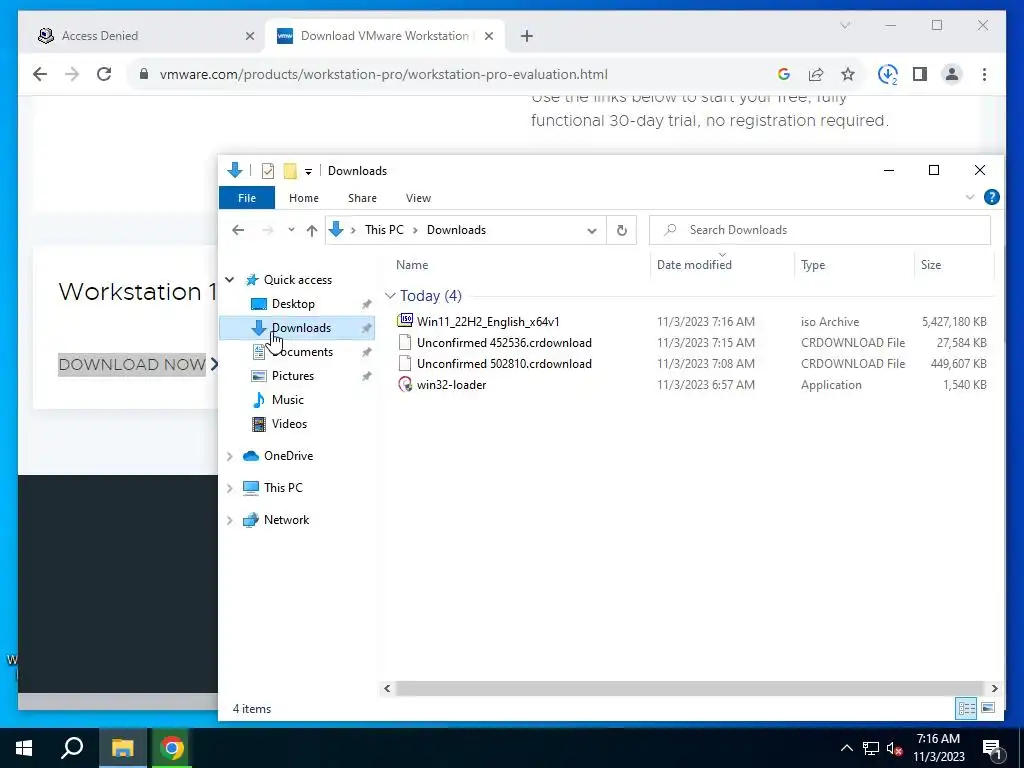Go up one folder level in Explorer
1024x768 pixels.
pyautogui.click(x=312, y=230)
